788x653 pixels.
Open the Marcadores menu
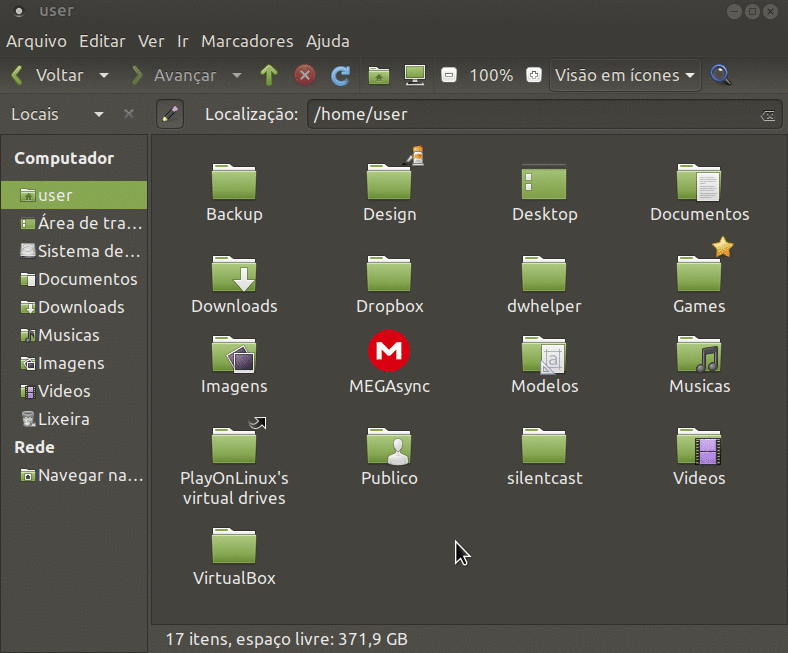[x=247, y=41]
